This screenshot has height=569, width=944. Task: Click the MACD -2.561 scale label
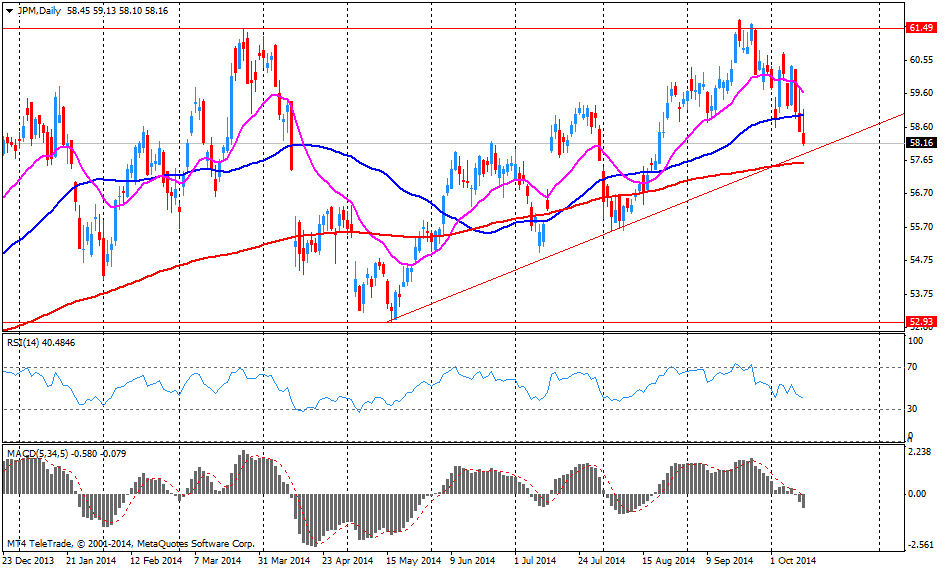918,545
